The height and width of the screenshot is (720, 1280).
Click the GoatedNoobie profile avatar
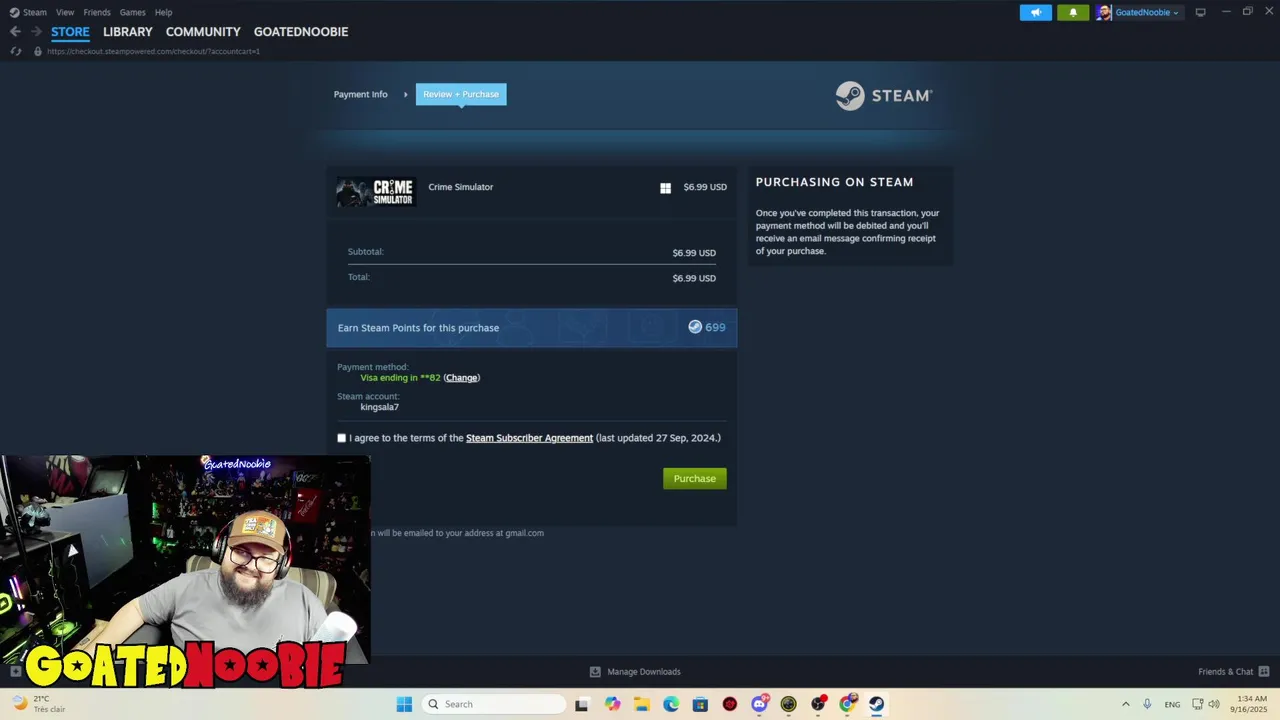tap(1104, 12)
